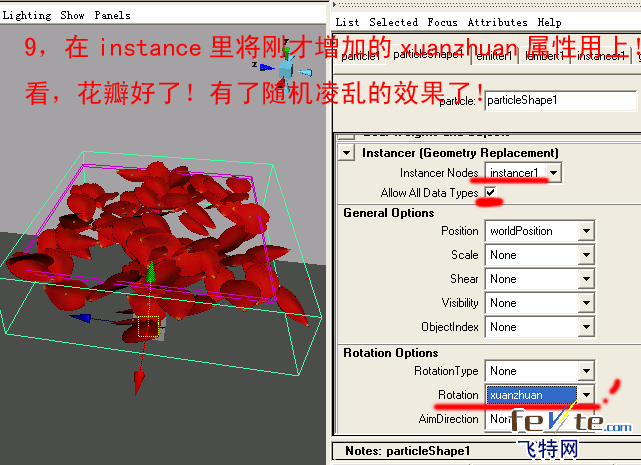Viewport: 641px width, 465px height.
Task: Open the Help menu
Action: (549, 22)
